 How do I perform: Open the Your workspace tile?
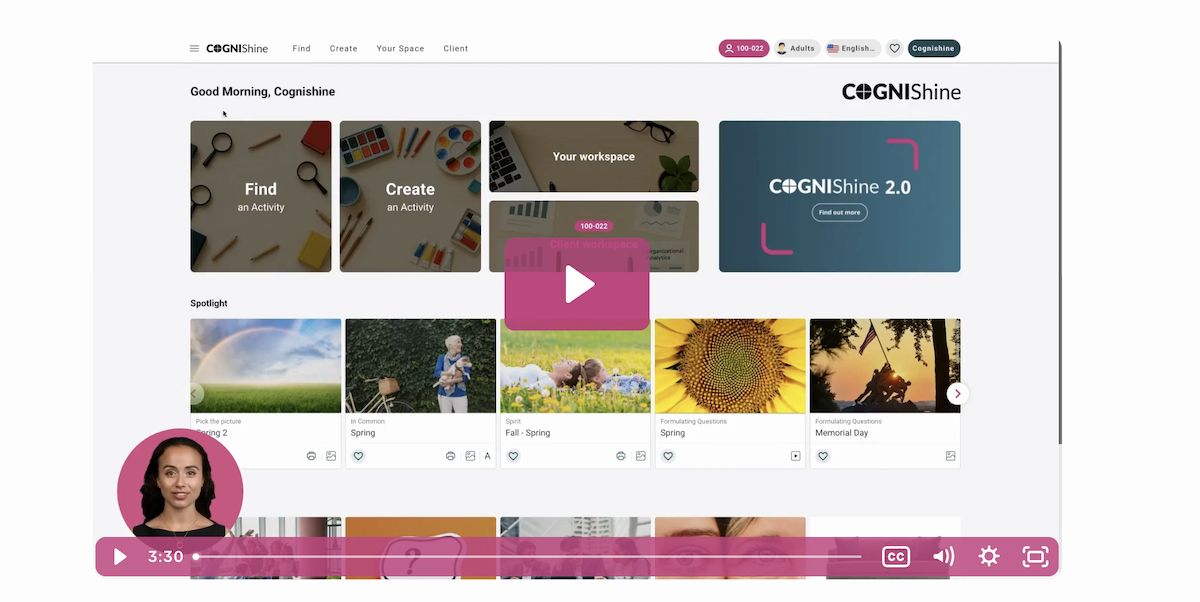tap(594, 156)
